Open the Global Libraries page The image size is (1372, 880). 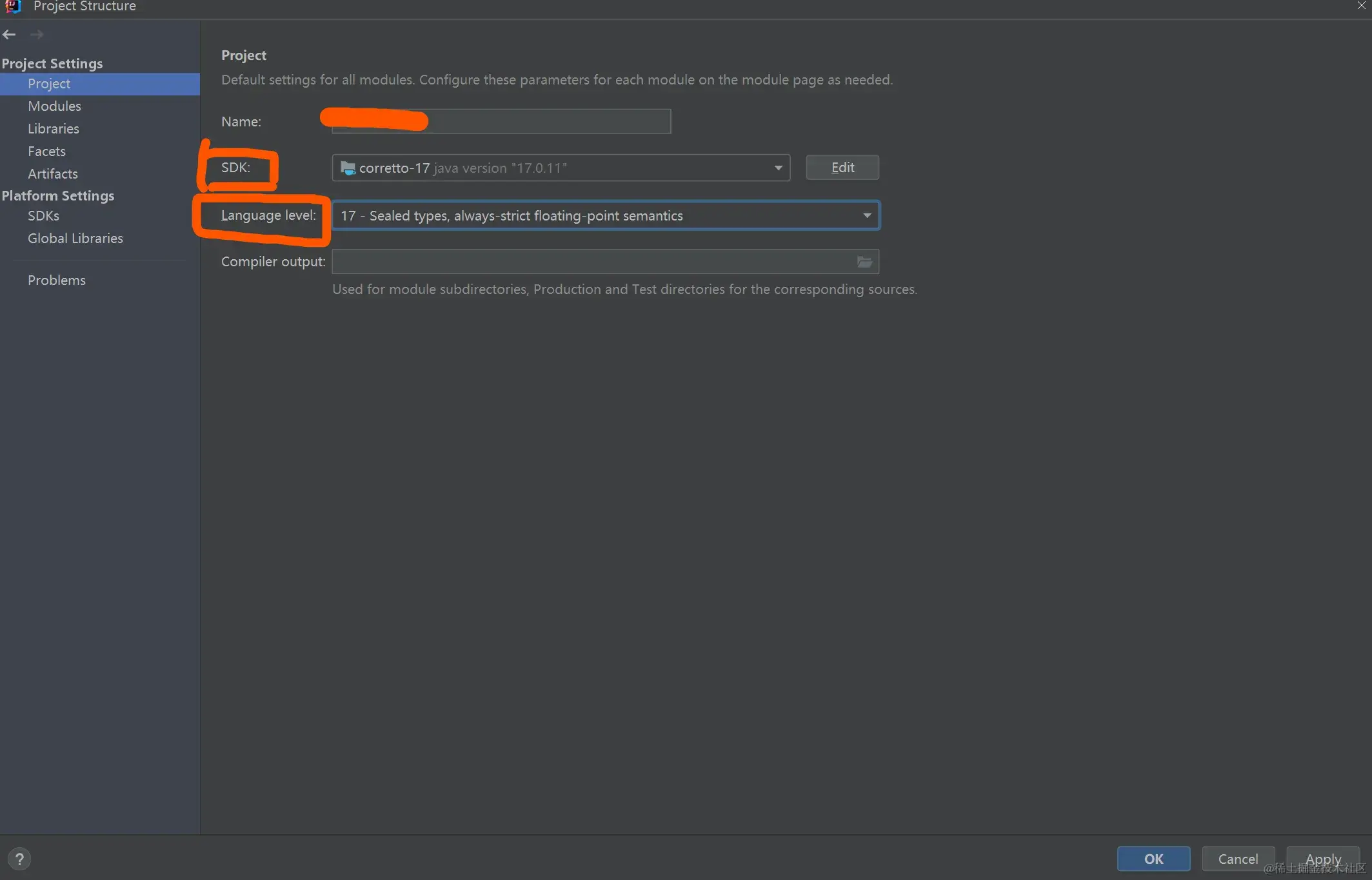coord(75,238)
